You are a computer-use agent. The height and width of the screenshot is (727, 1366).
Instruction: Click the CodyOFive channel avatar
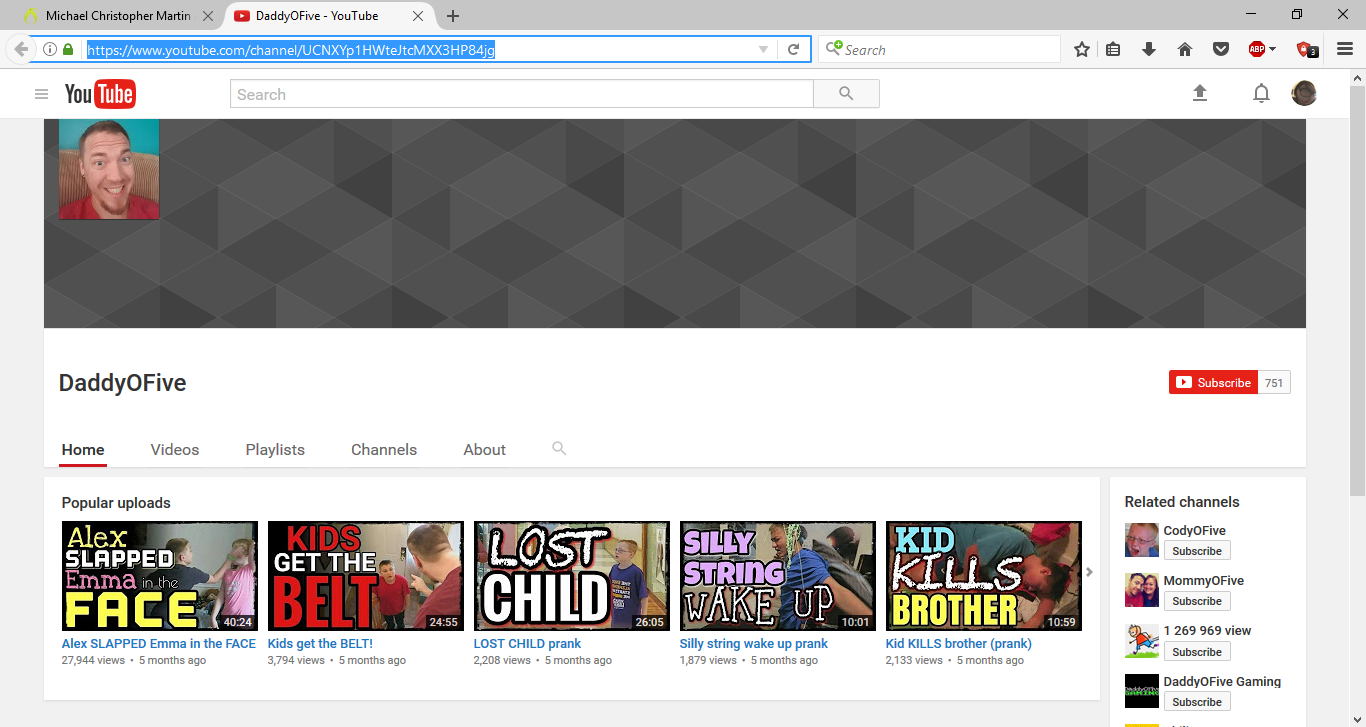1142,540
